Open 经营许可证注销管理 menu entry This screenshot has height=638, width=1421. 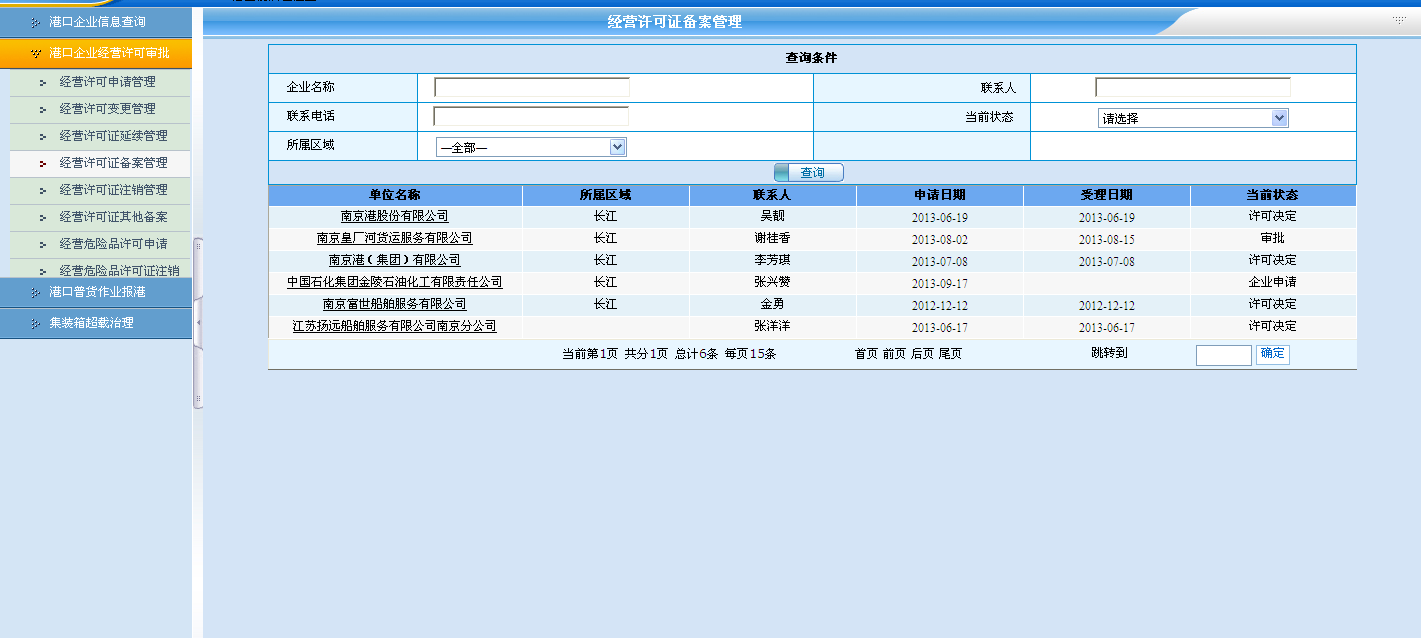click(x=113, y=190)
